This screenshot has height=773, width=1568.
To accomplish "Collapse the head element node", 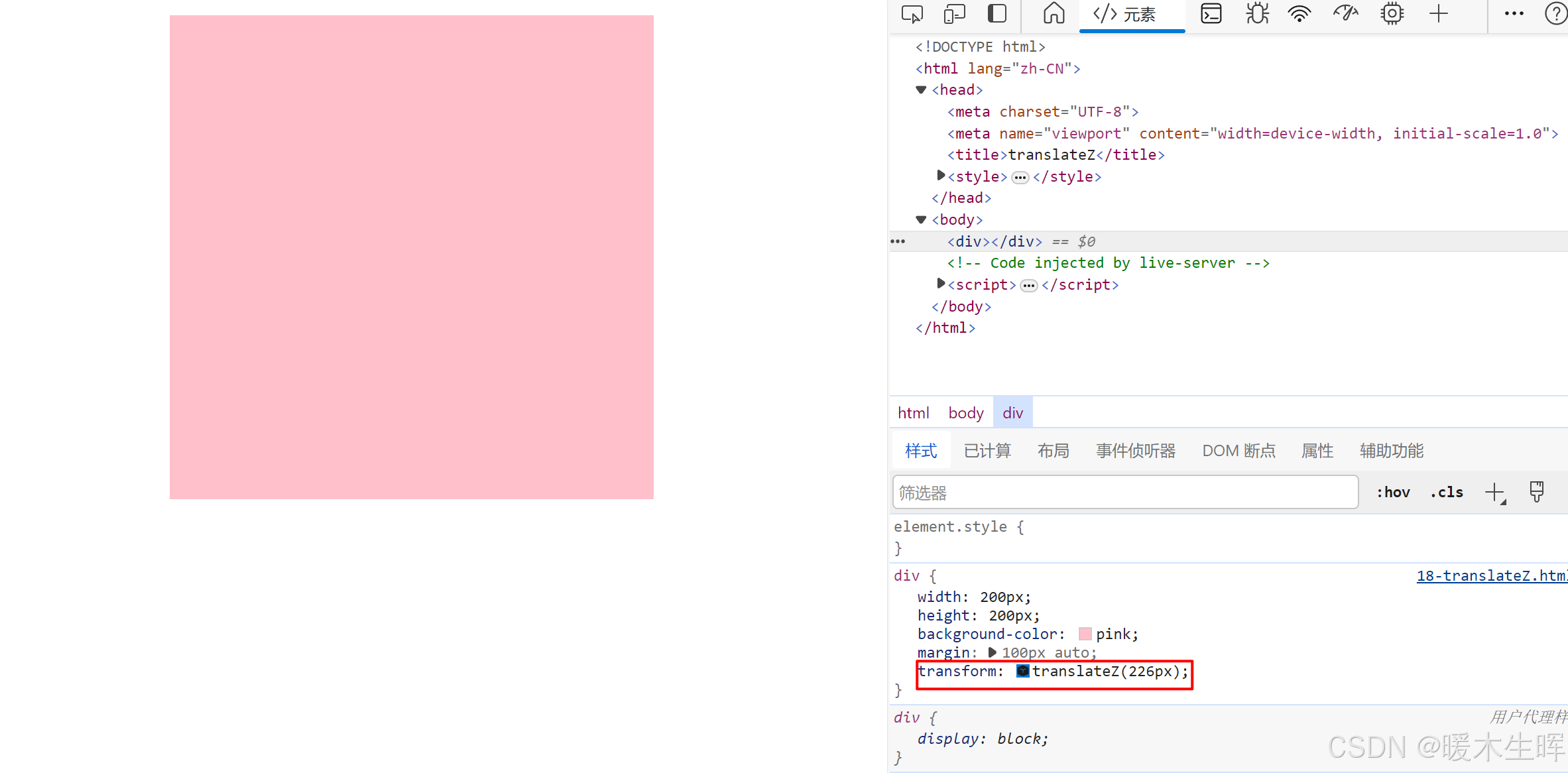I will click(x=921, y=89).
